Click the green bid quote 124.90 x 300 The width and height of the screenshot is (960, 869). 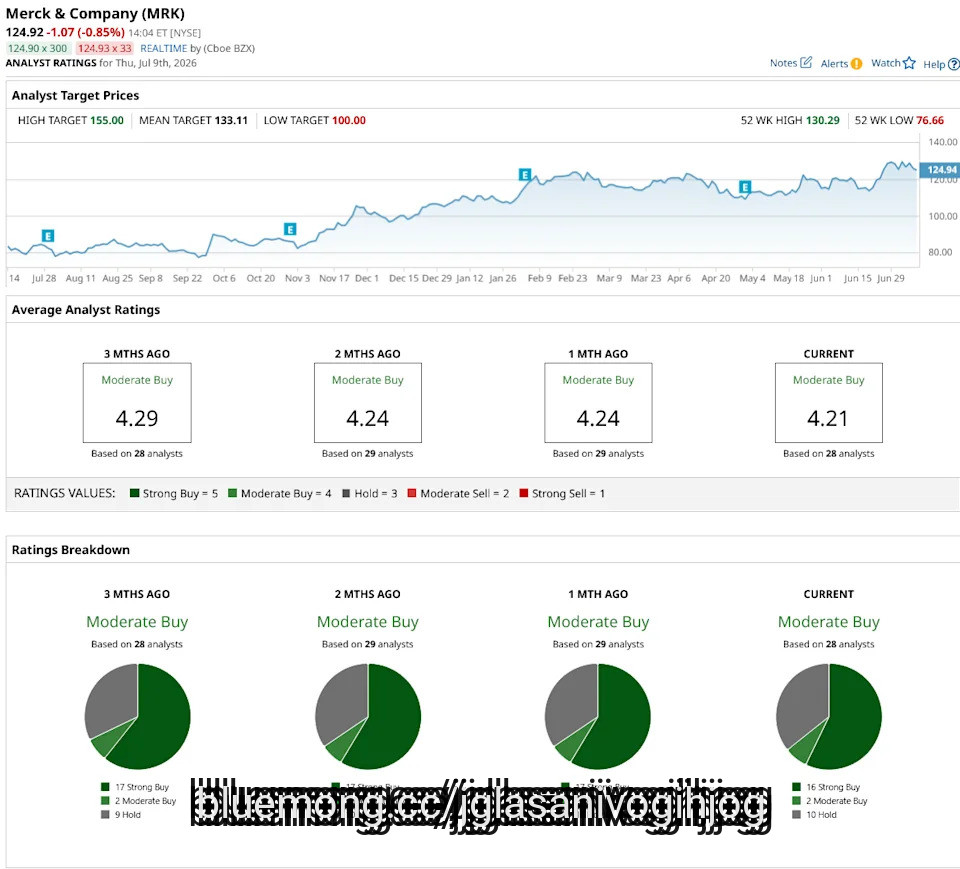pyautogui.click(x=38, y=48)
